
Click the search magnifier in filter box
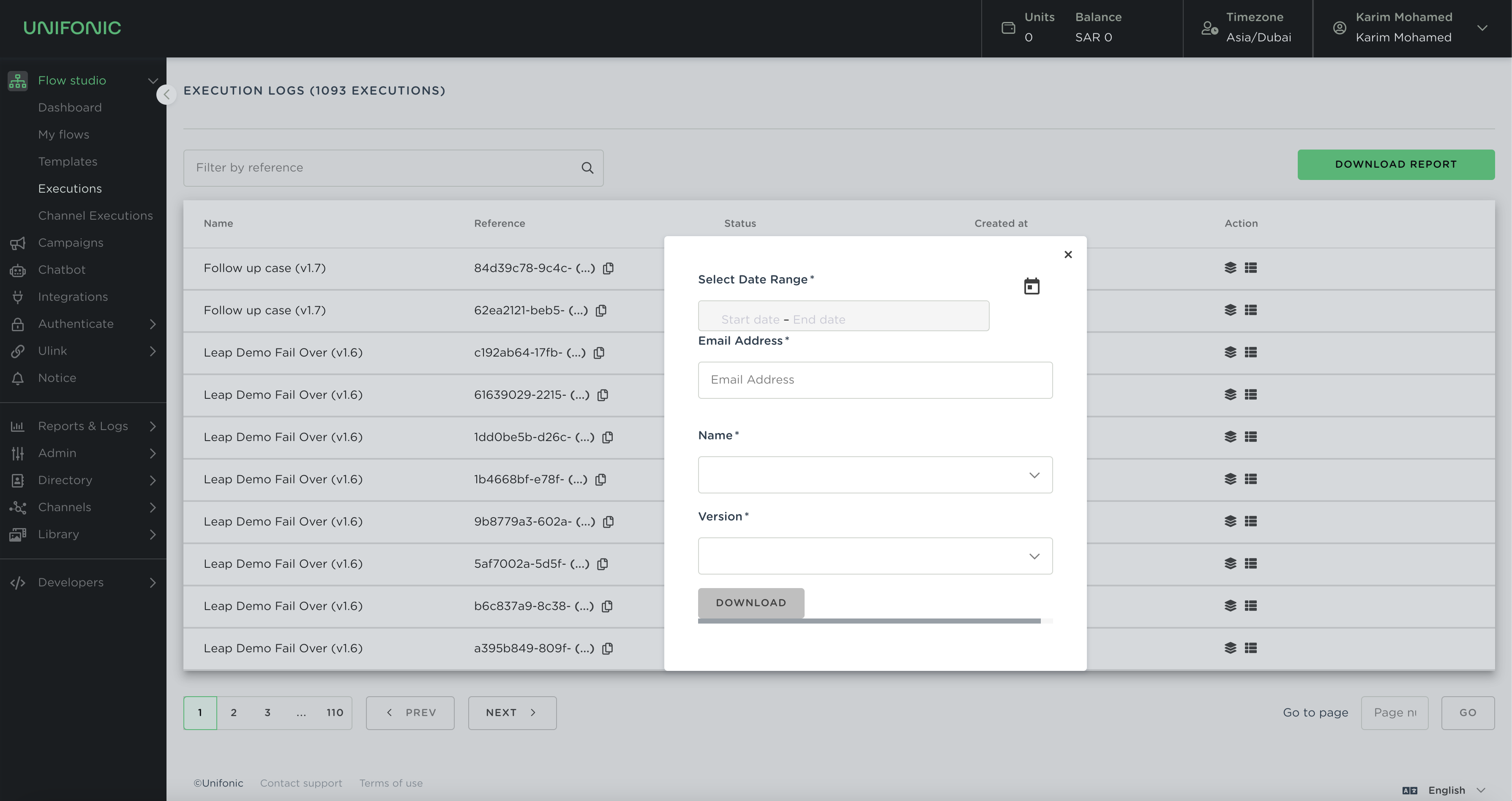click(x=587, y=168)
